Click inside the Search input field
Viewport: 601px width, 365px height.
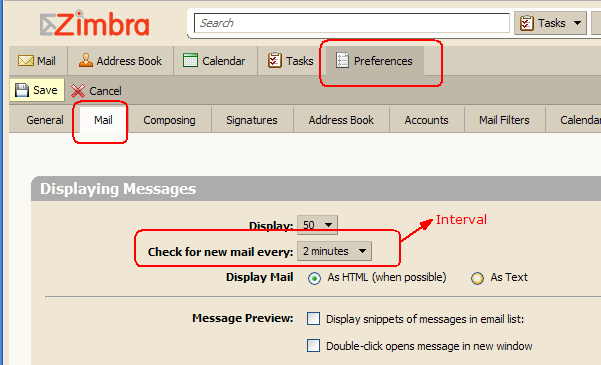[351, 23]
